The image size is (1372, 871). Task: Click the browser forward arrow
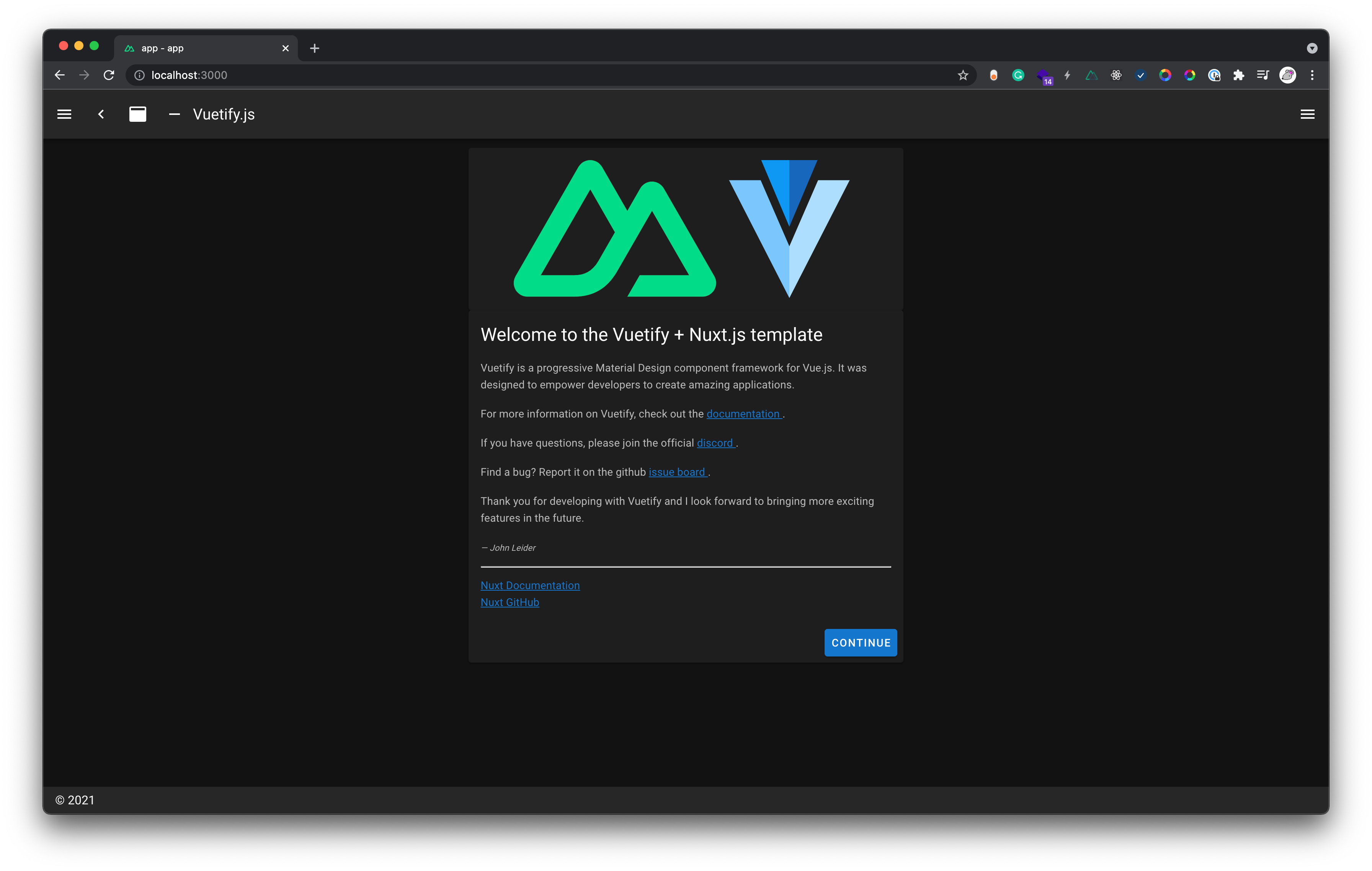coord(84,75)
